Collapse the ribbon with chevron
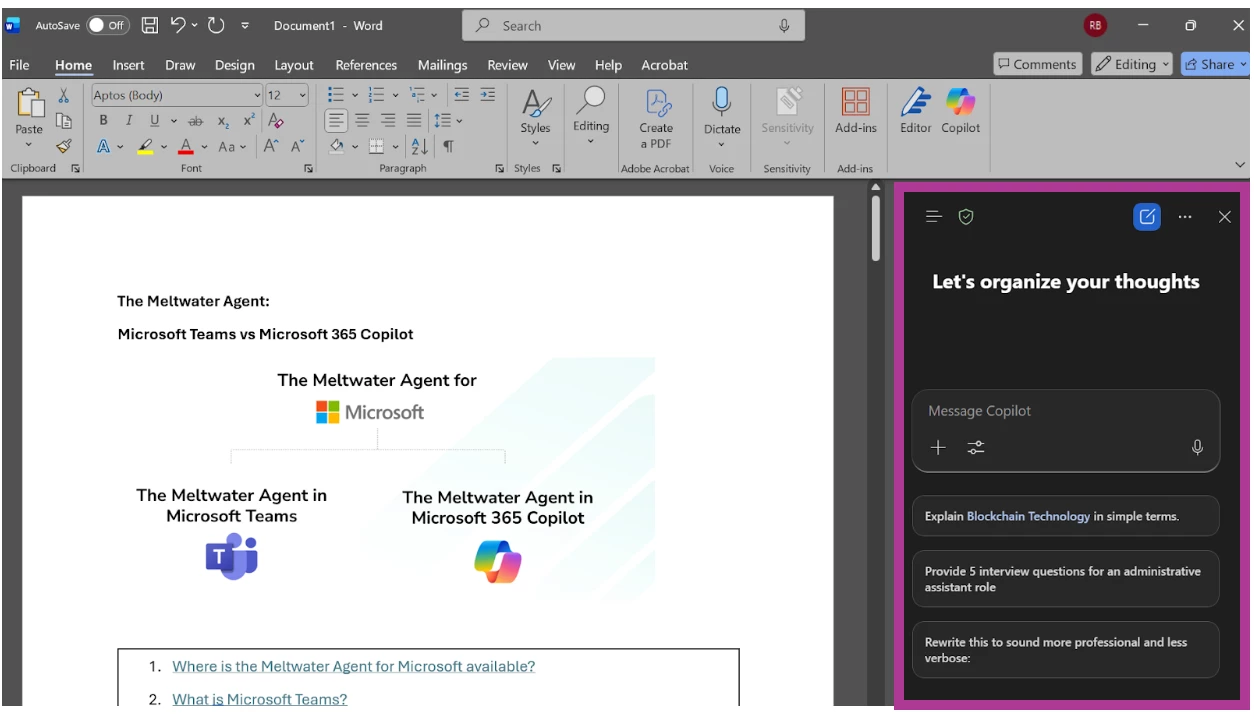 [1241, 165]
